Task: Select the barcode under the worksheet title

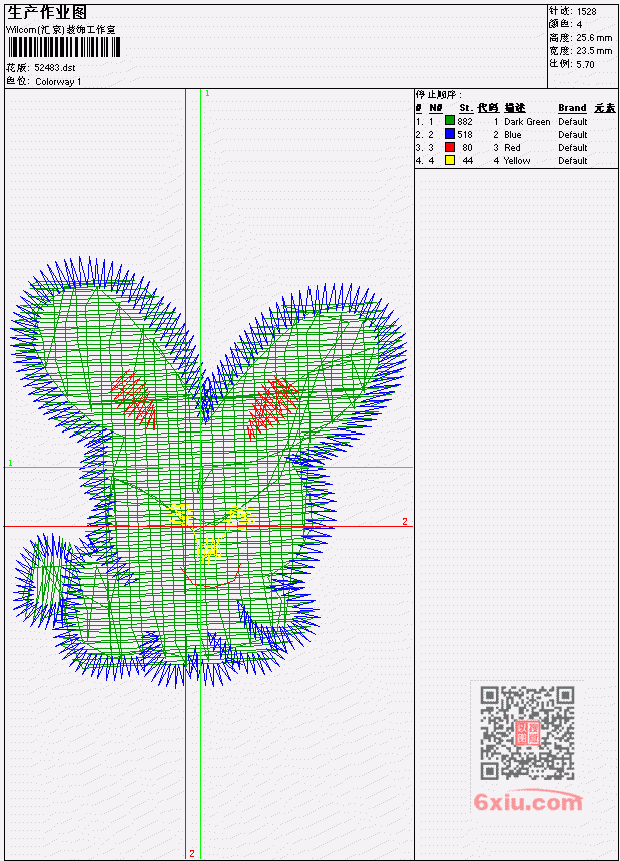Action: (x=64, y=47)
